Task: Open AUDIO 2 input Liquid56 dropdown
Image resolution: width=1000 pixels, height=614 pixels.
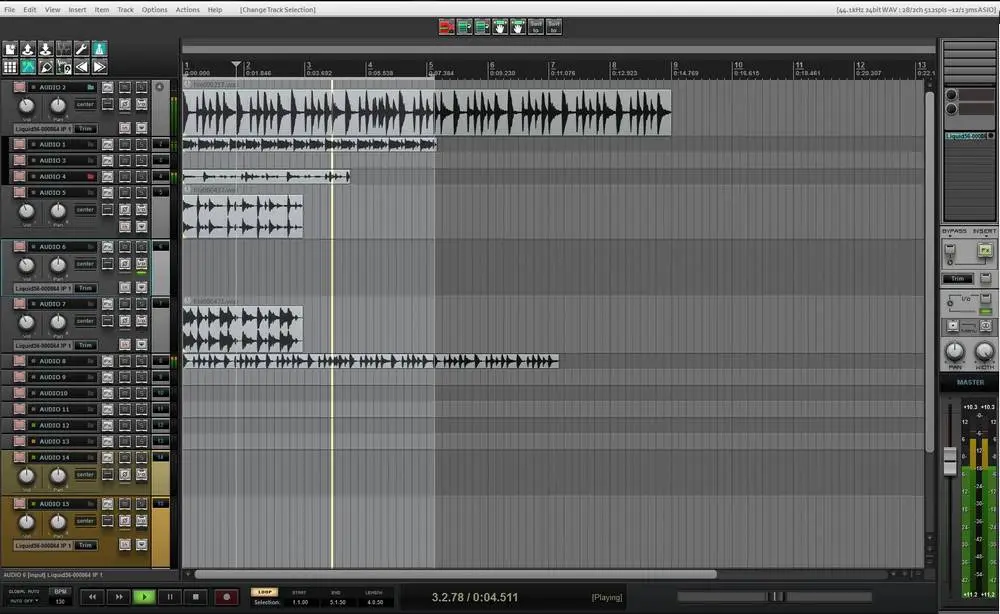Action: click(x=43, y=129)
